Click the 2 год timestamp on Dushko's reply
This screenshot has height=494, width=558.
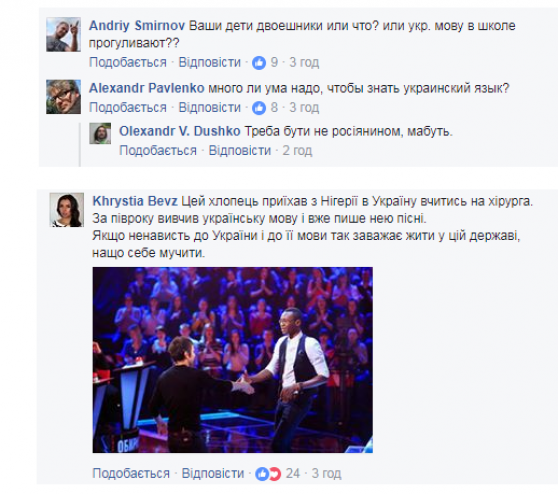click(297, 151)
